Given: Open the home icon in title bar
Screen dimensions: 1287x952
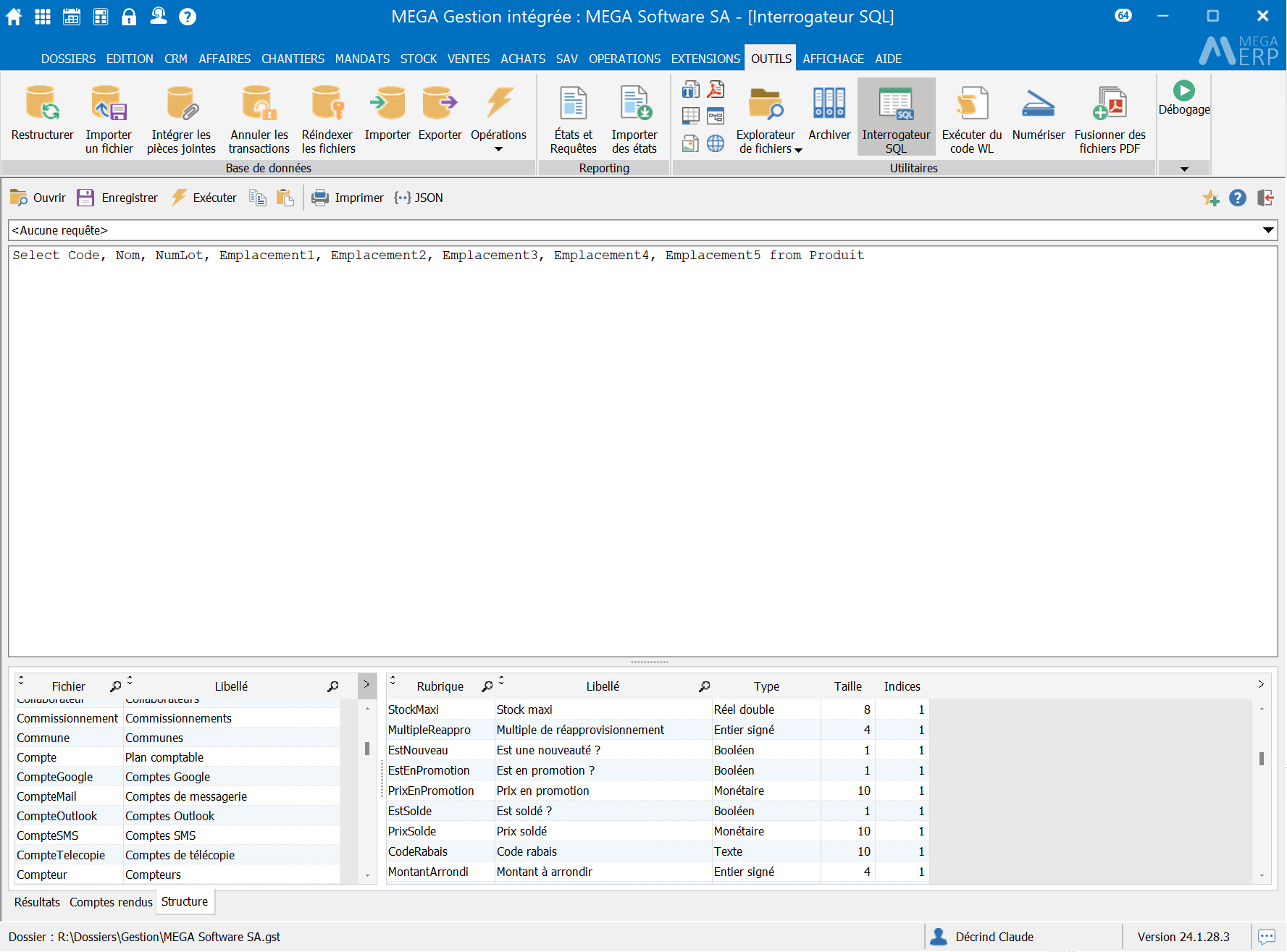Looking at the screenshot, I should tap(14, 17).
